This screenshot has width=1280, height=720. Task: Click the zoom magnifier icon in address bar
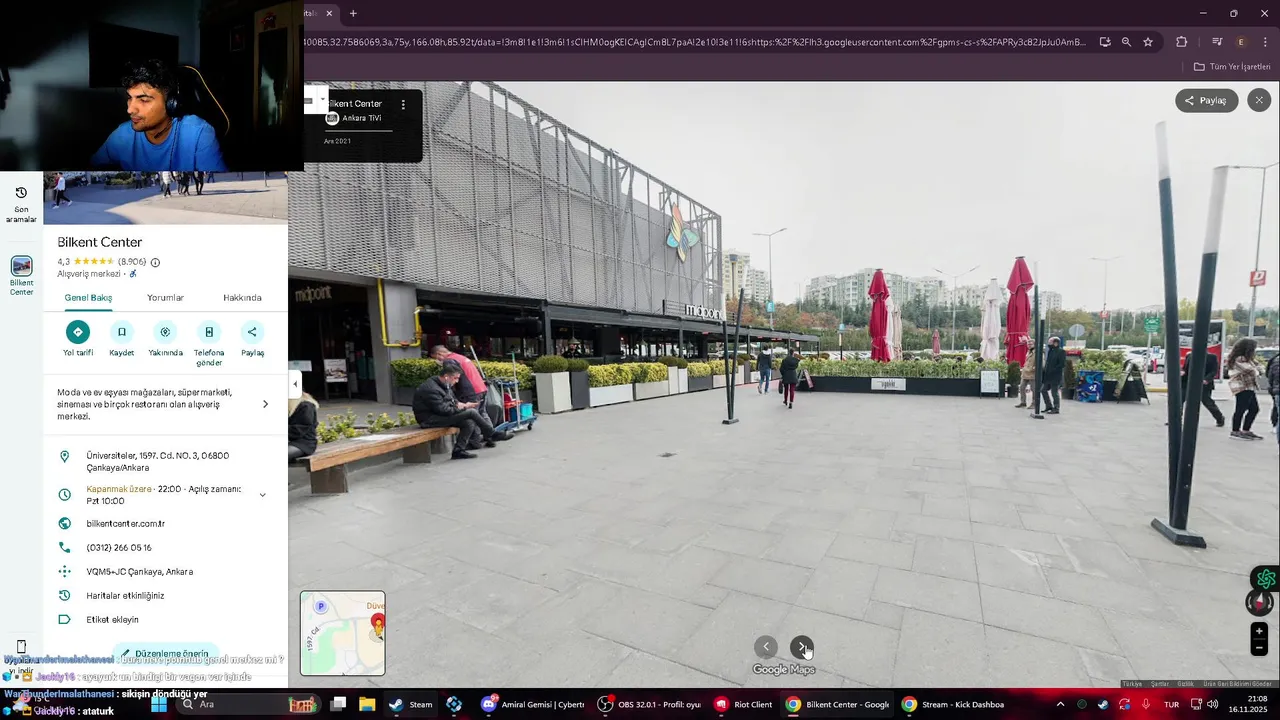click(1126, 42)
